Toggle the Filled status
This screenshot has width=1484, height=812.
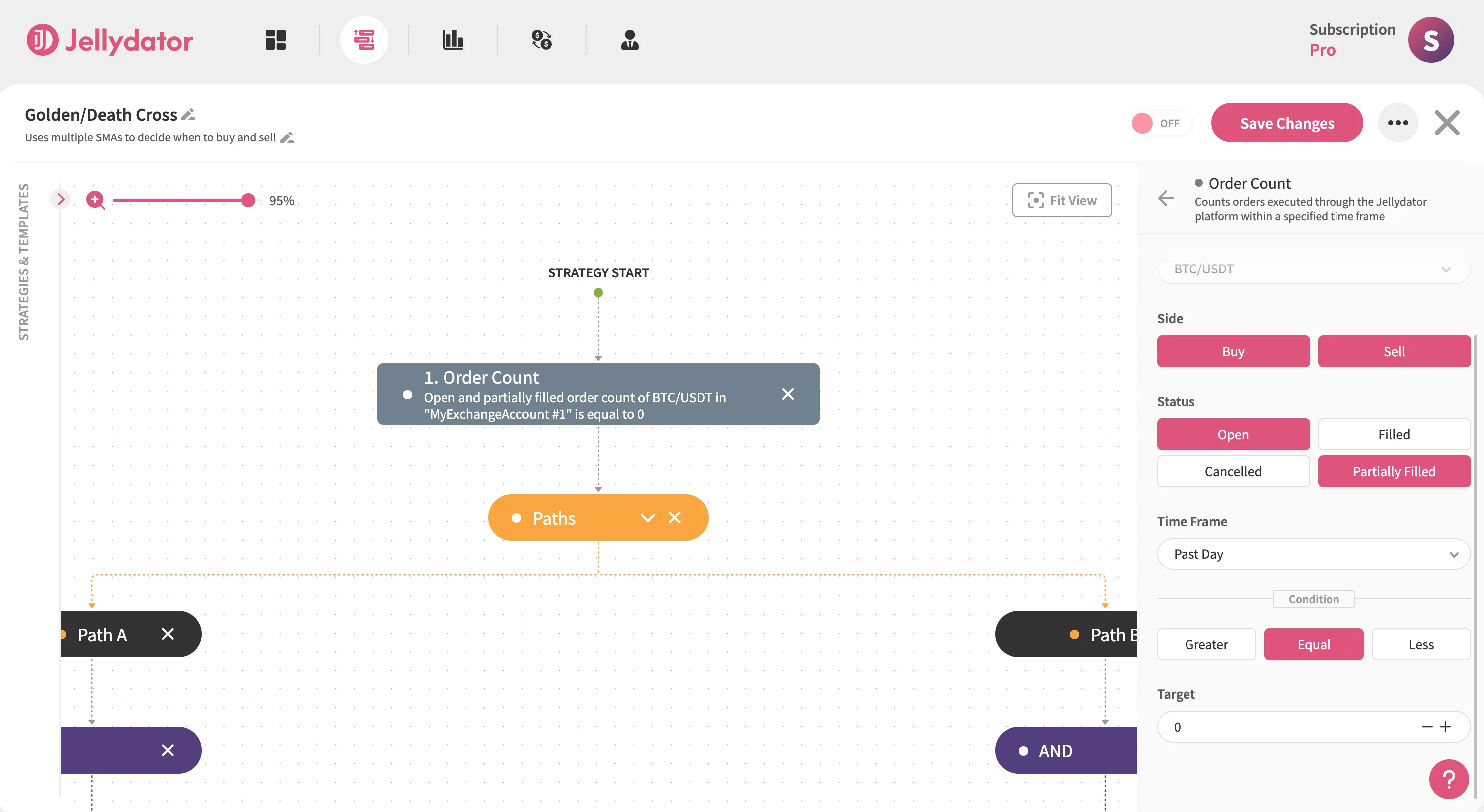pyautogui.click(x=1394, y=434)
